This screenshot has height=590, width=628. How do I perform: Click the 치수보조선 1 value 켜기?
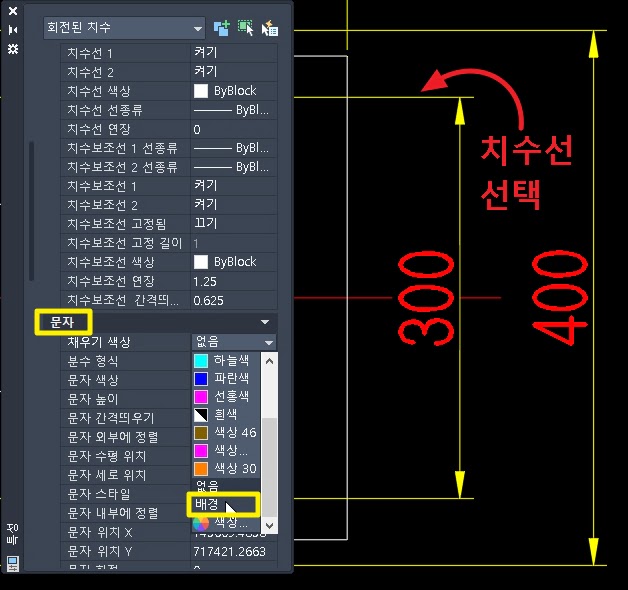(234, 186)
